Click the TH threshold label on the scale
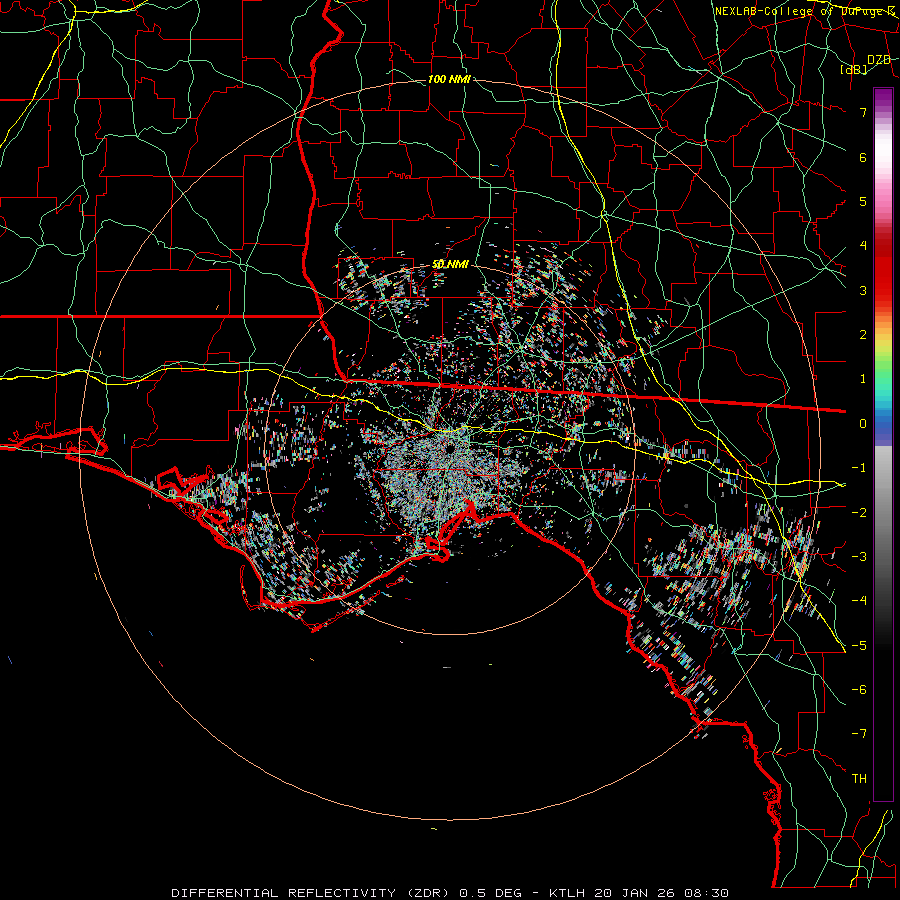This screenshot has width=900, height=900. click(x=859, y=779)
